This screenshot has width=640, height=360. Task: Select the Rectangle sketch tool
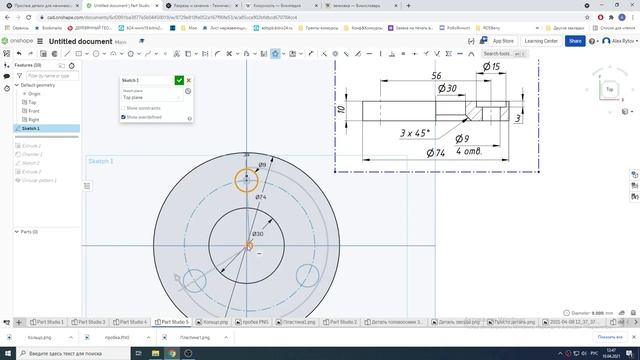click(79, 53)
